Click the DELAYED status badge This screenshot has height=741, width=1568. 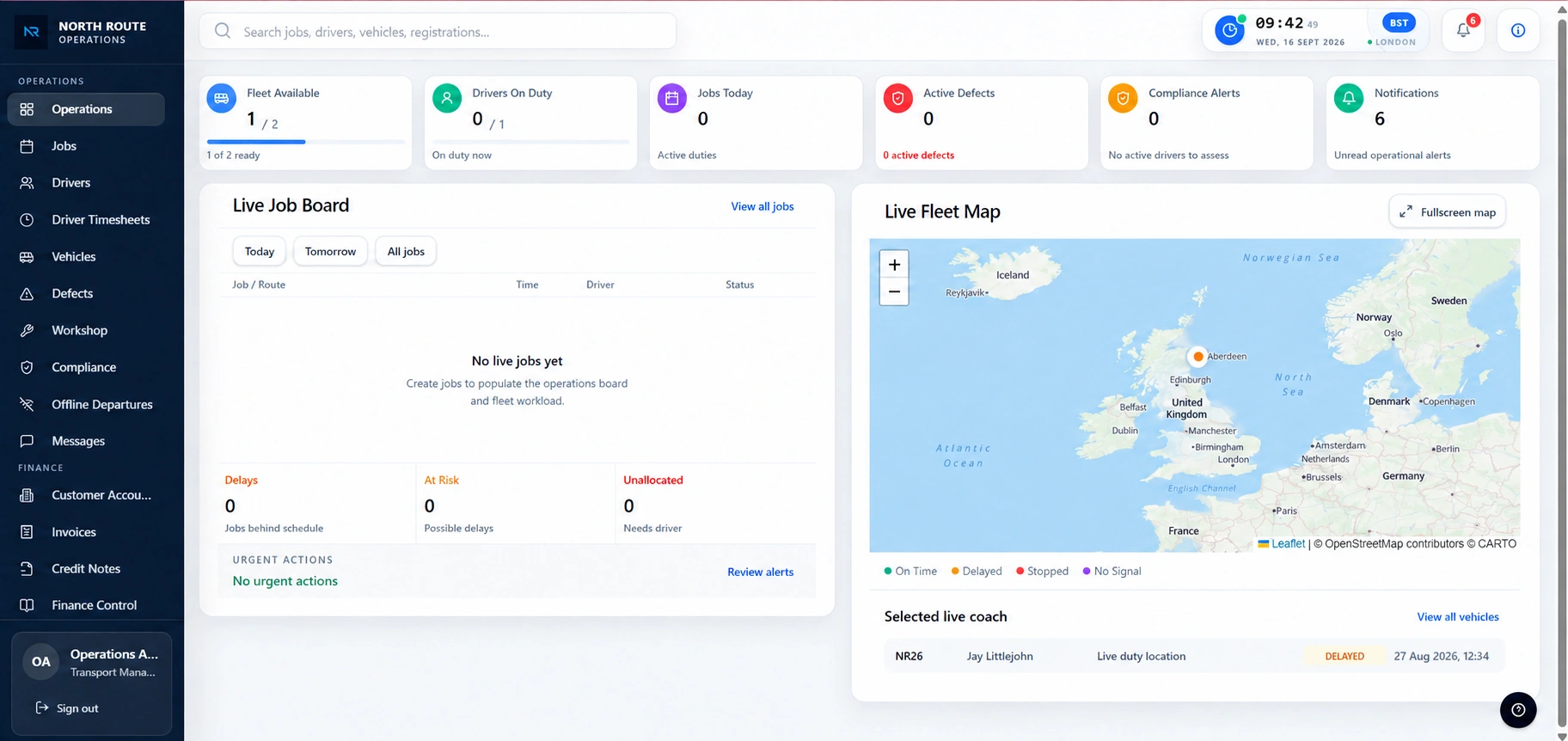tap(1344, 657)
